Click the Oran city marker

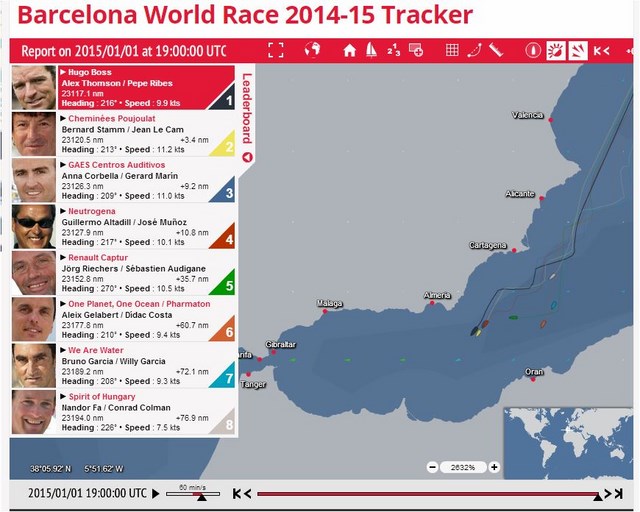point(533,379)
